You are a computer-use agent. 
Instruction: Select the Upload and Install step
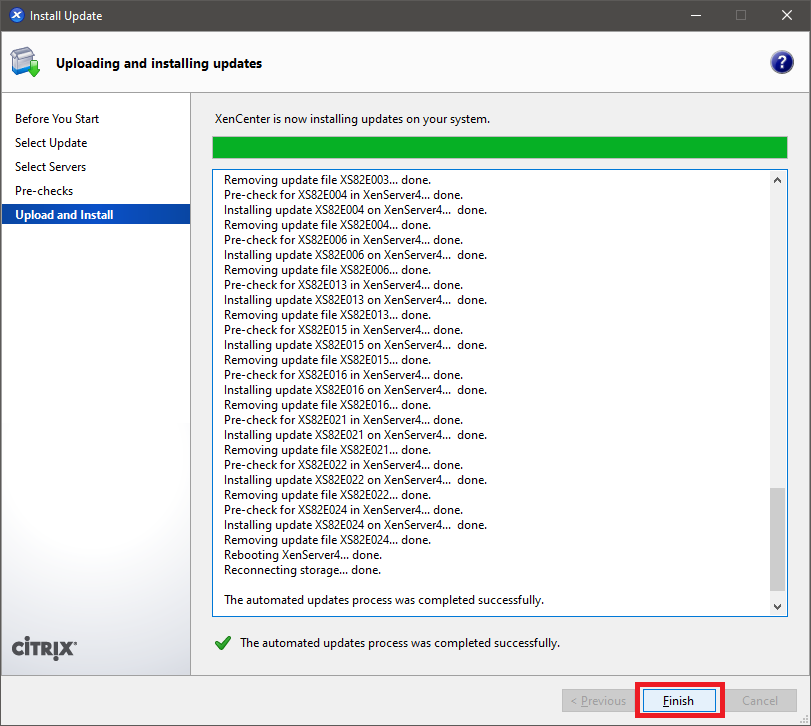64,215
